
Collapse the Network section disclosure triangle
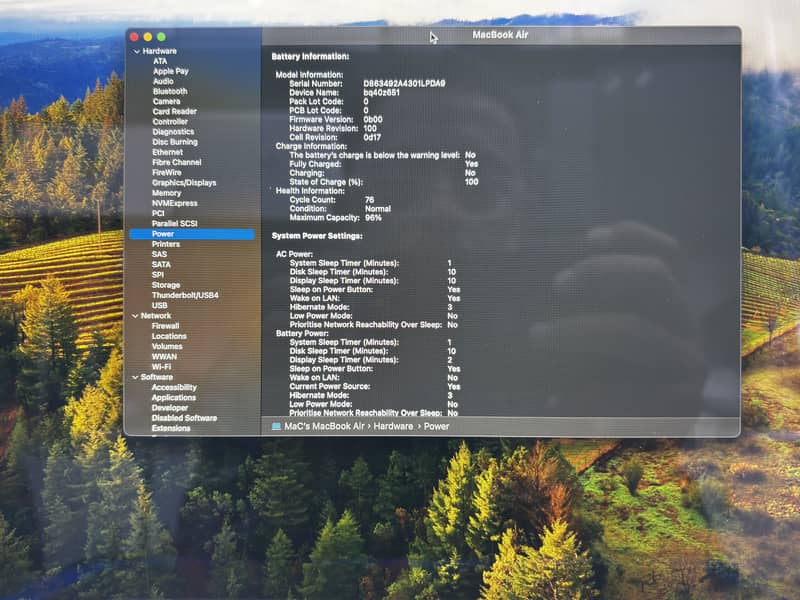point(135,316)
